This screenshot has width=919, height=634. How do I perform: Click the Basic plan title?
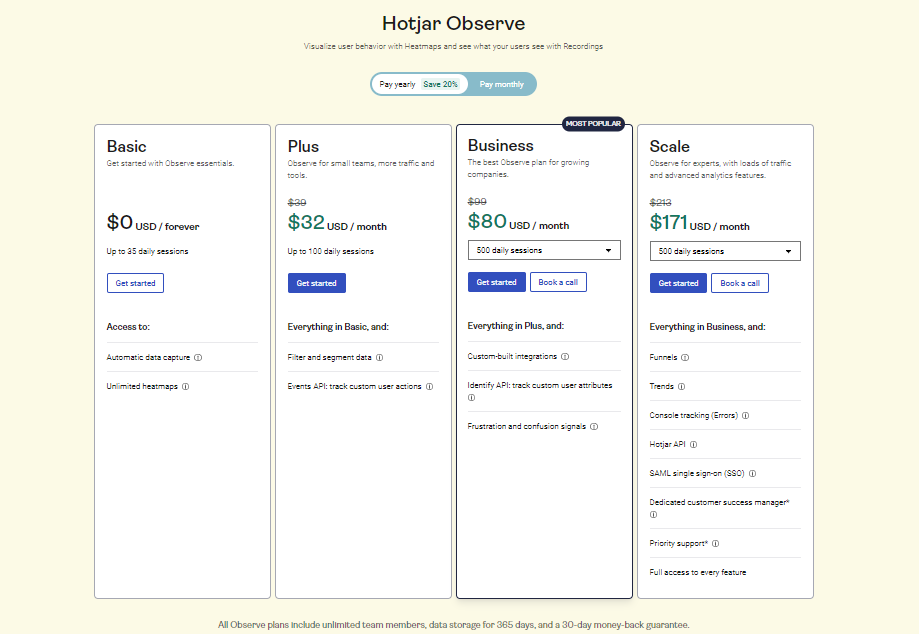coord(127,146)
